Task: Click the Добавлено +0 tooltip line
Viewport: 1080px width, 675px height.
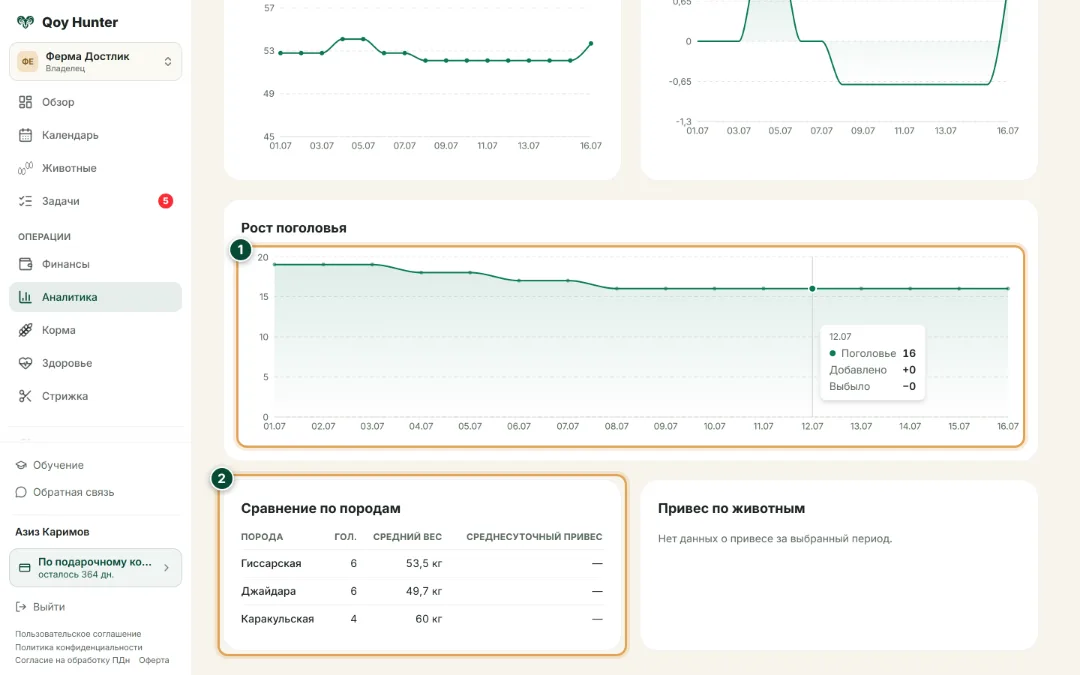Action: [872, 370]
